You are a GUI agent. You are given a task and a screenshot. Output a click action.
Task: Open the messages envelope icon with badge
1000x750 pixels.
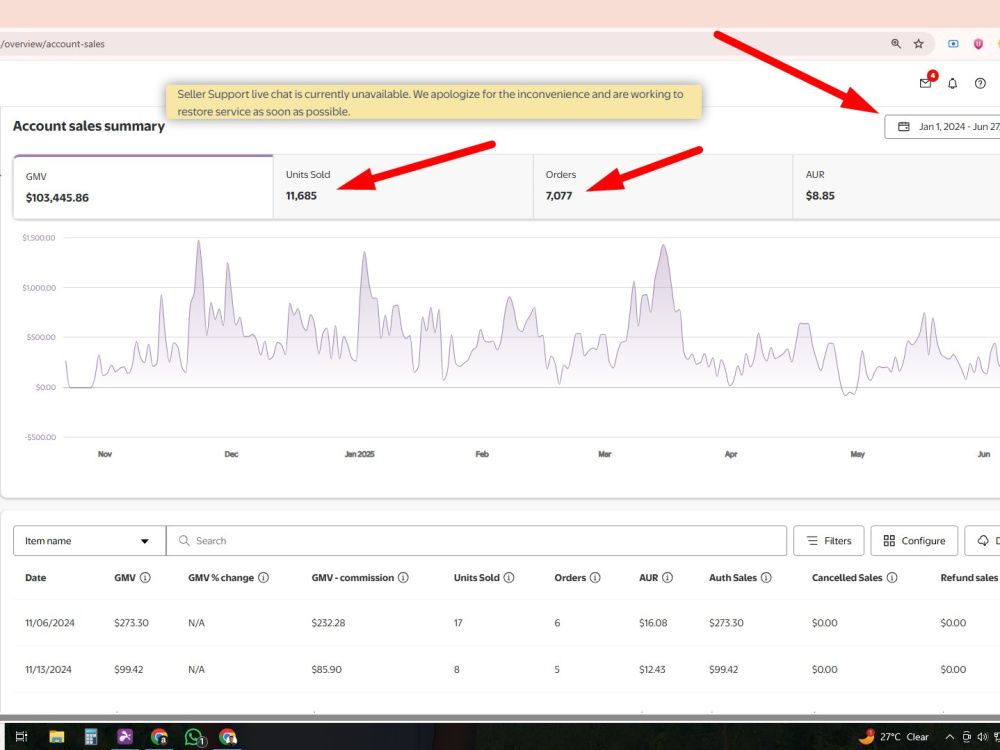926,83
